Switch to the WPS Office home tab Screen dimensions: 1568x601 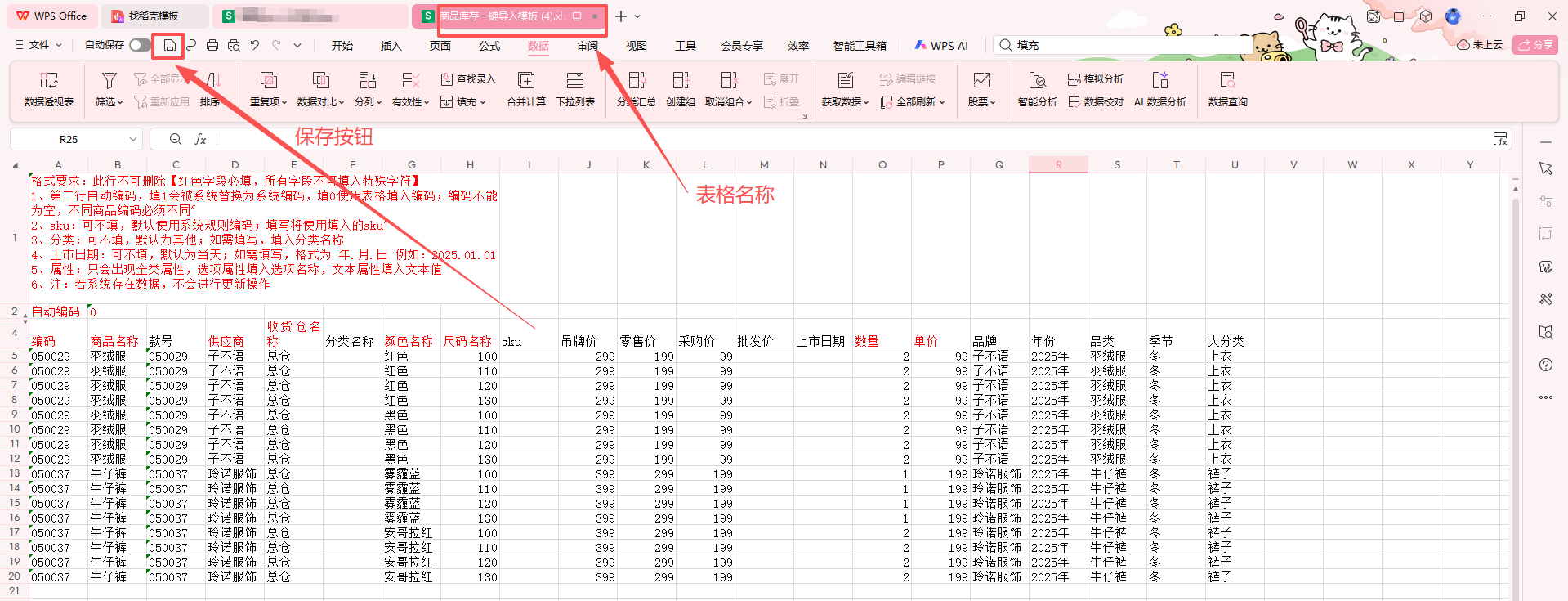[51, 16]
